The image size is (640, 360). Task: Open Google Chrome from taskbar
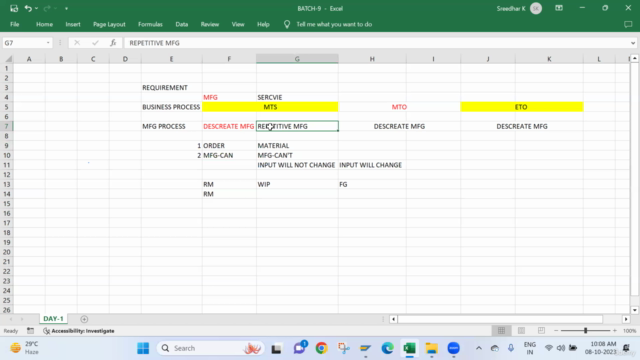tap(321, 348)
